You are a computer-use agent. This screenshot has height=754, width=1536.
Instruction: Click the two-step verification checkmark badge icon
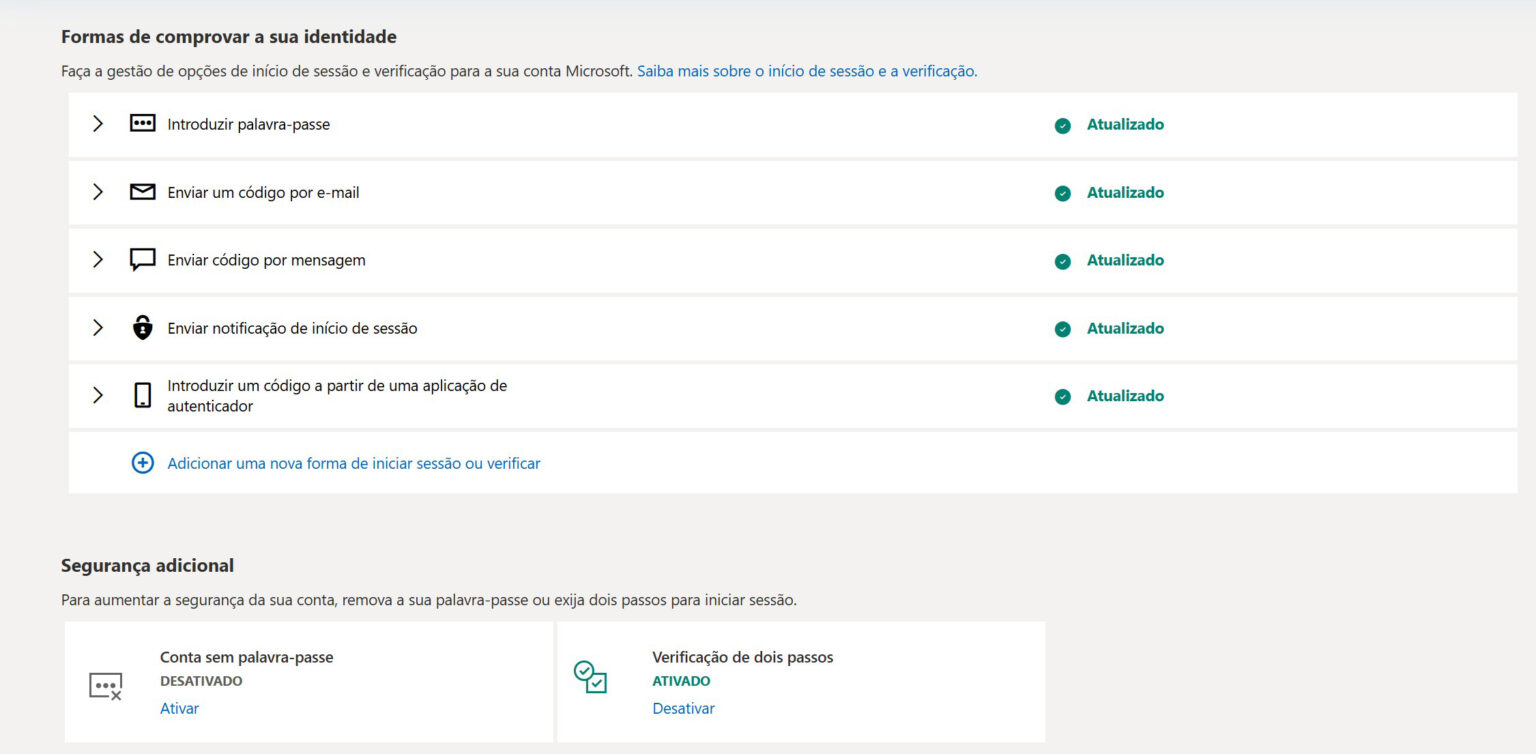(x=591, y=676)
